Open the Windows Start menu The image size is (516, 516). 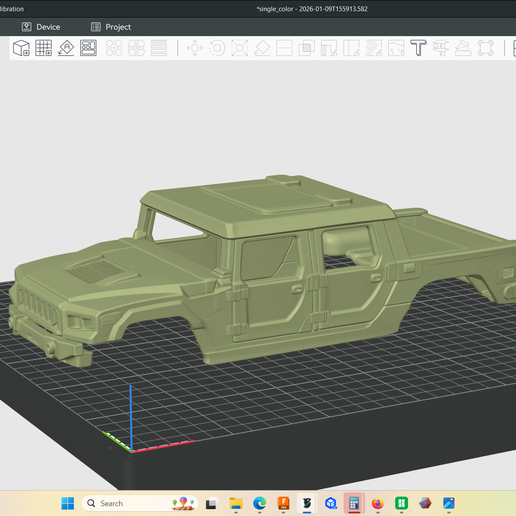(x=68, y=503)
